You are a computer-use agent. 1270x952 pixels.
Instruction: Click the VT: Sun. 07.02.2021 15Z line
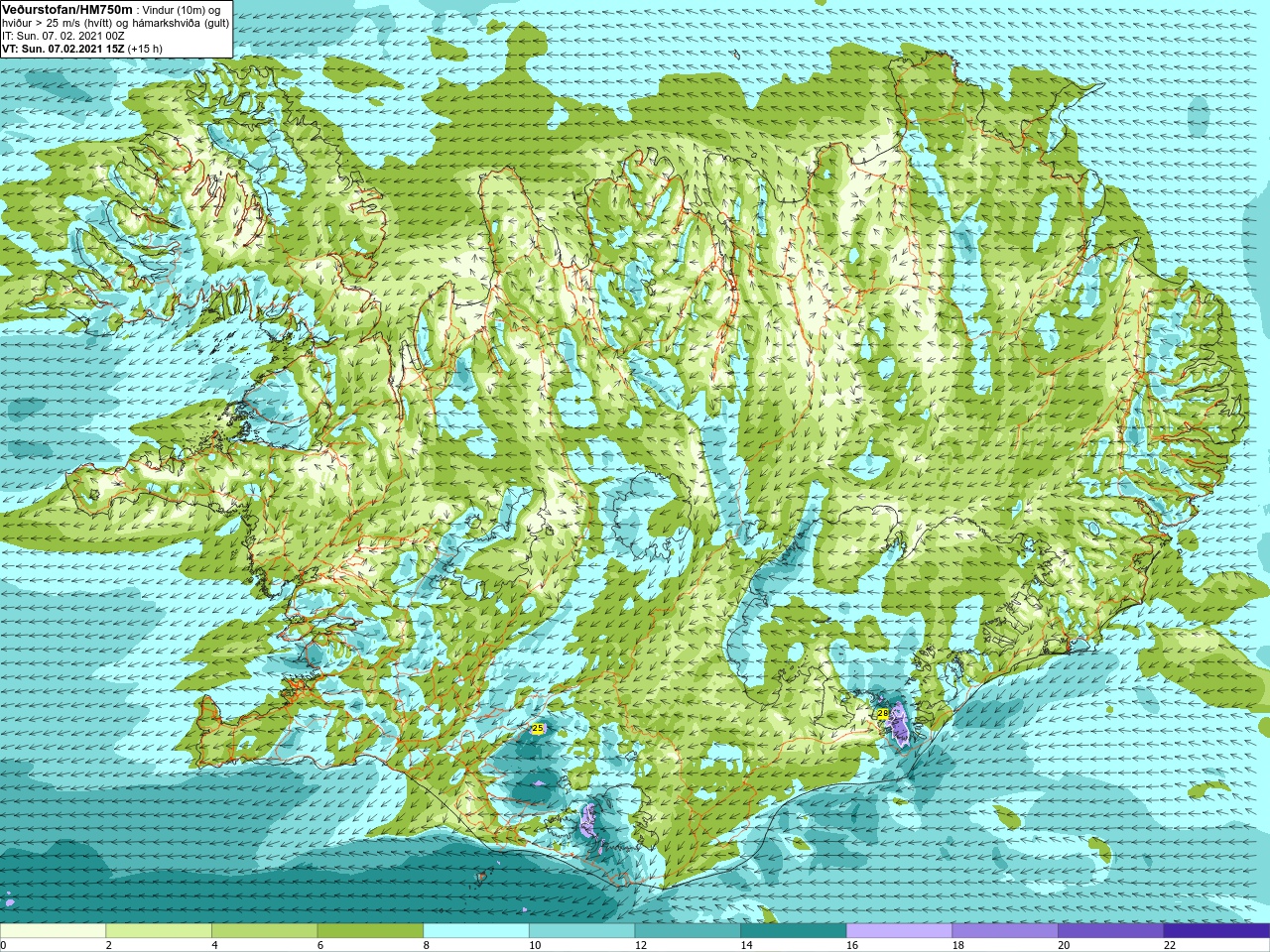point(63,49)
